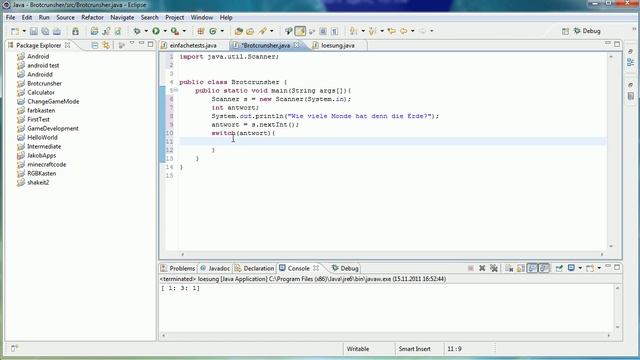Click the Open Task folder icon

coord(250,31)
